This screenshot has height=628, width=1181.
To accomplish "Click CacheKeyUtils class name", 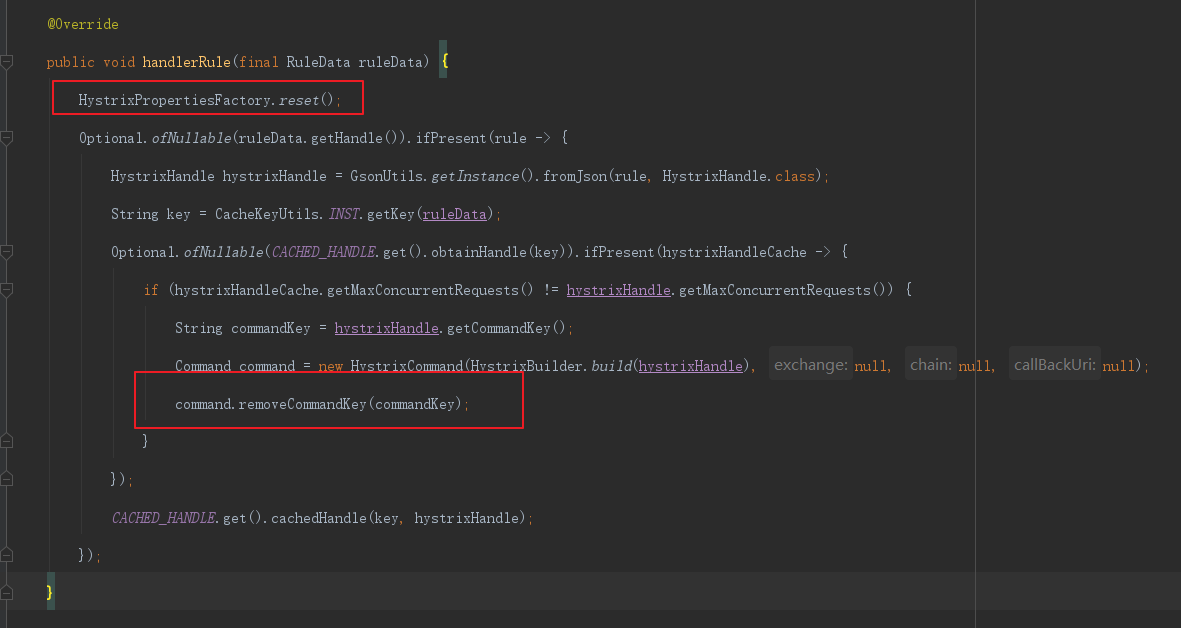I will (268, 215).
